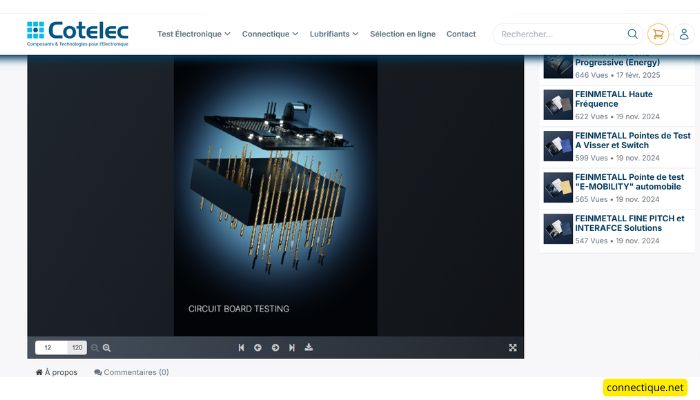This screenshot has width=700, height=400.
Task: Open FEINMETALL E-MOBILITY automobile thumbnail
Action: click(558, 187)
